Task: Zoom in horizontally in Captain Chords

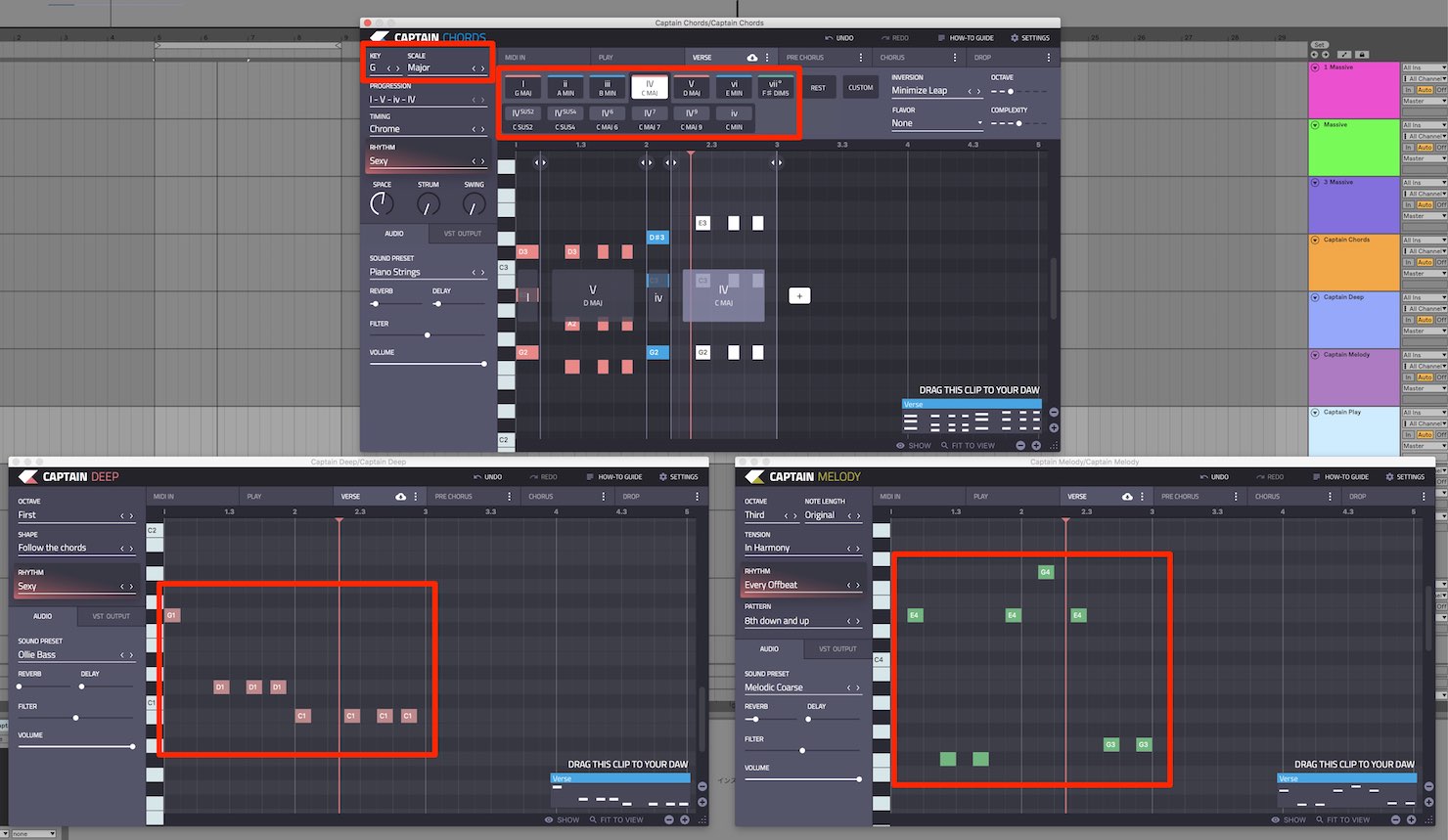Action: point(1036,446)
